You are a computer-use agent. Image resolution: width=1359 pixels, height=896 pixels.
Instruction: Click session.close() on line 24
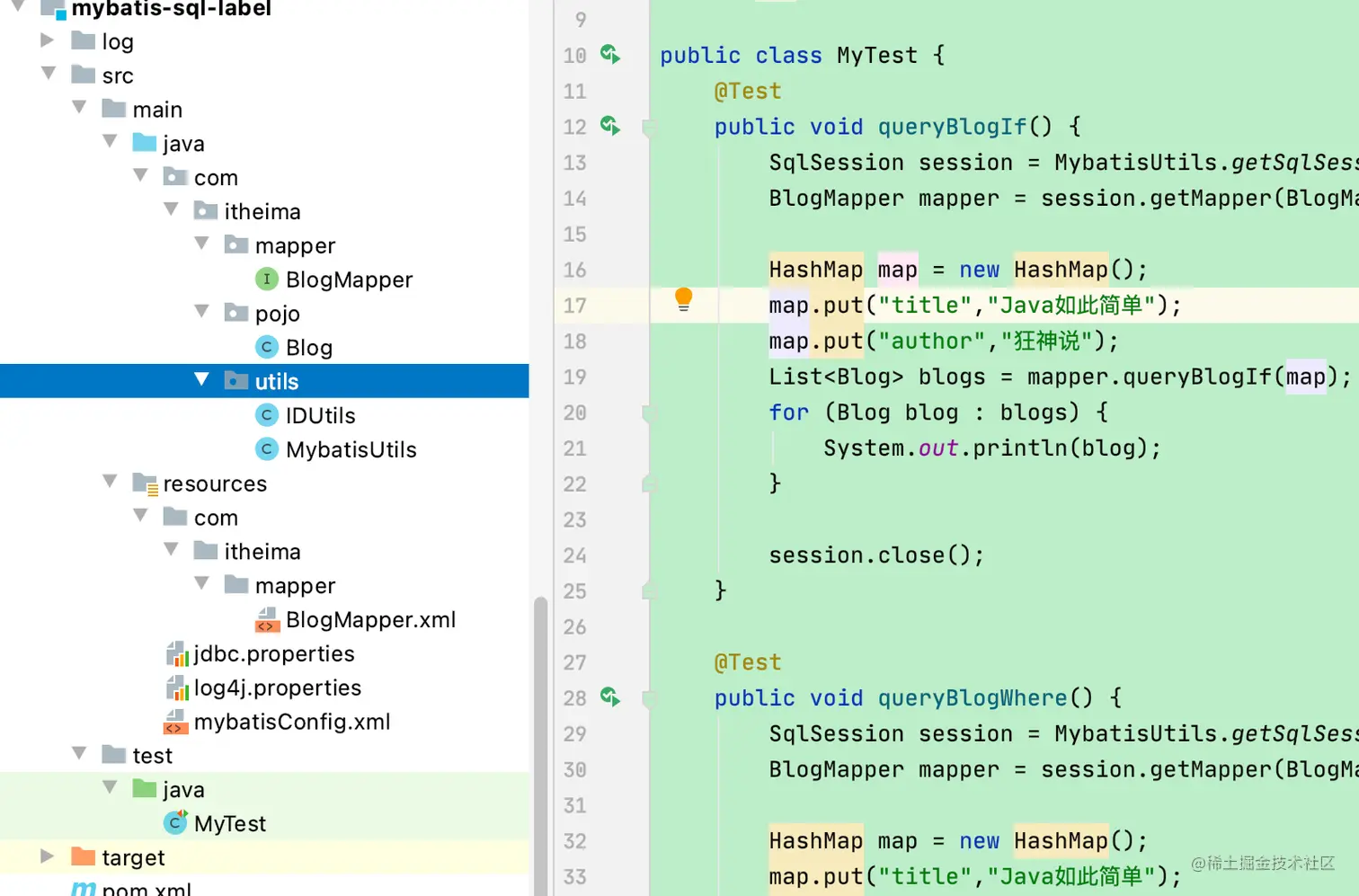[x=876, y=555]
